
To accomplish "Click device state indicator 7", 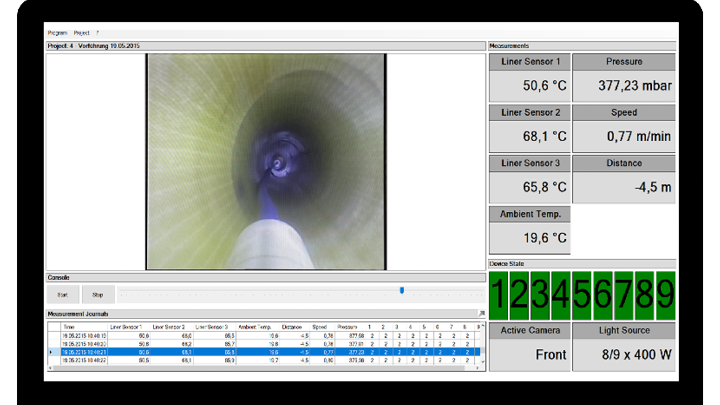I will (x=623, y=294).
